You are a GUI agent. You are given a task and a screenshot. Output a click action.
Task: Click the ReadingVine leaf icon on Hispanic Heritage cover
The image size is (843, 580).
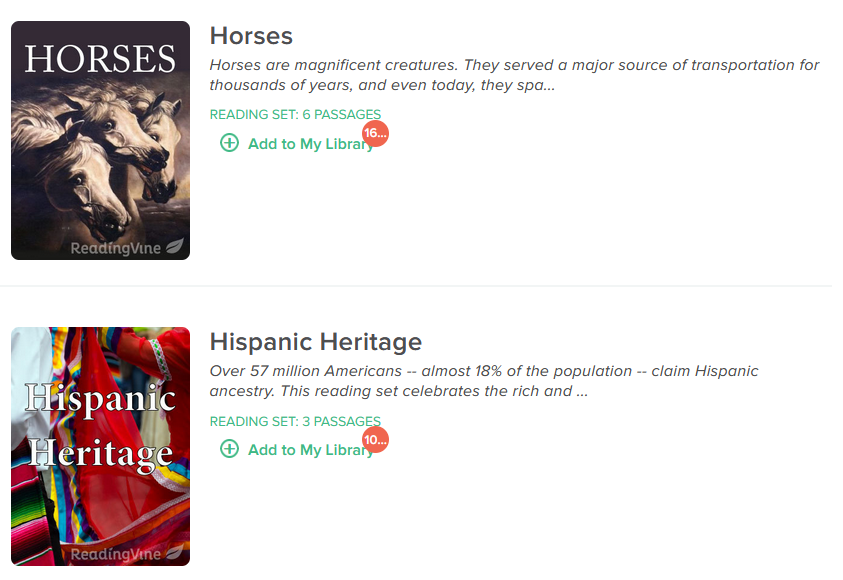(x=175, y=552)
